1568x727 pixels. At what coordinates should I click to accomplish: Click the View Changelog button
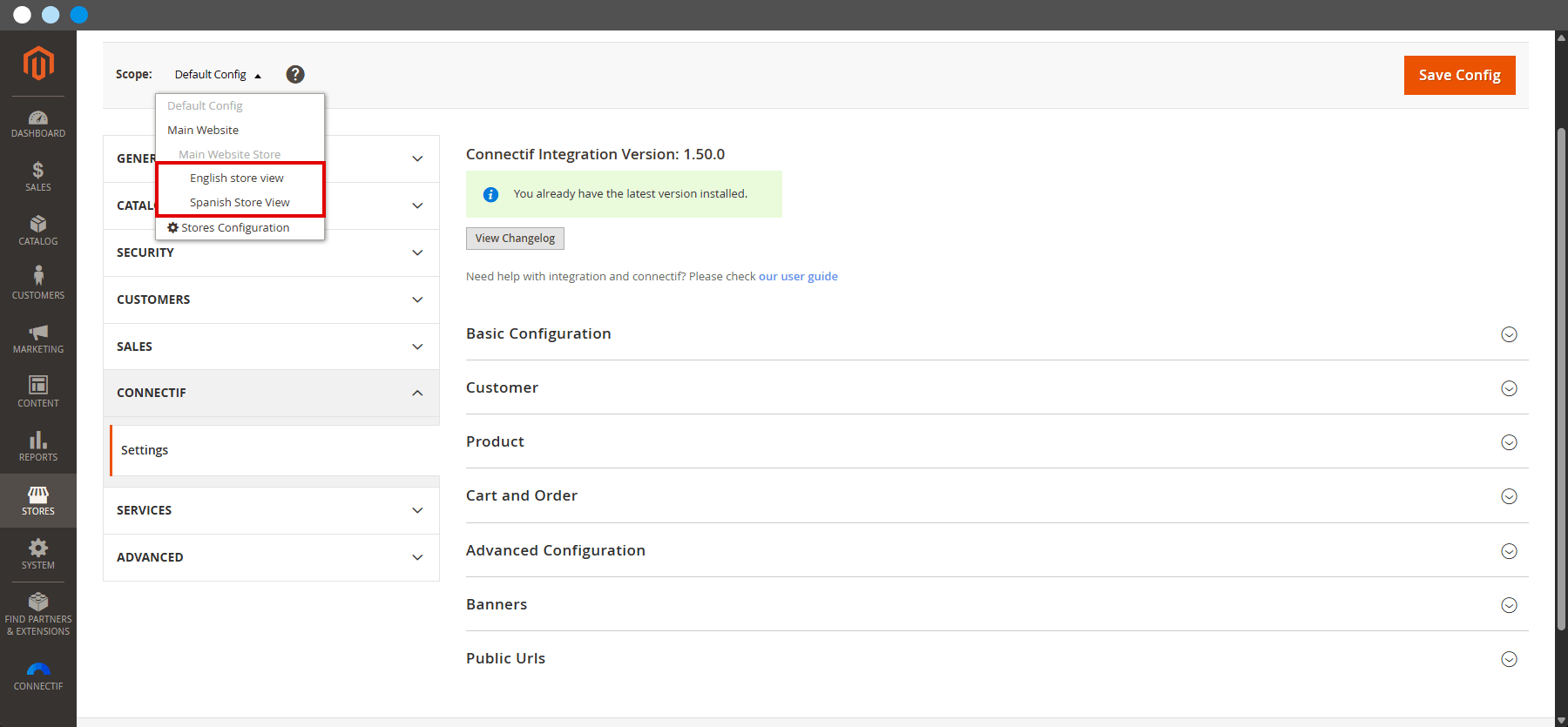click(x=515, y=239)
